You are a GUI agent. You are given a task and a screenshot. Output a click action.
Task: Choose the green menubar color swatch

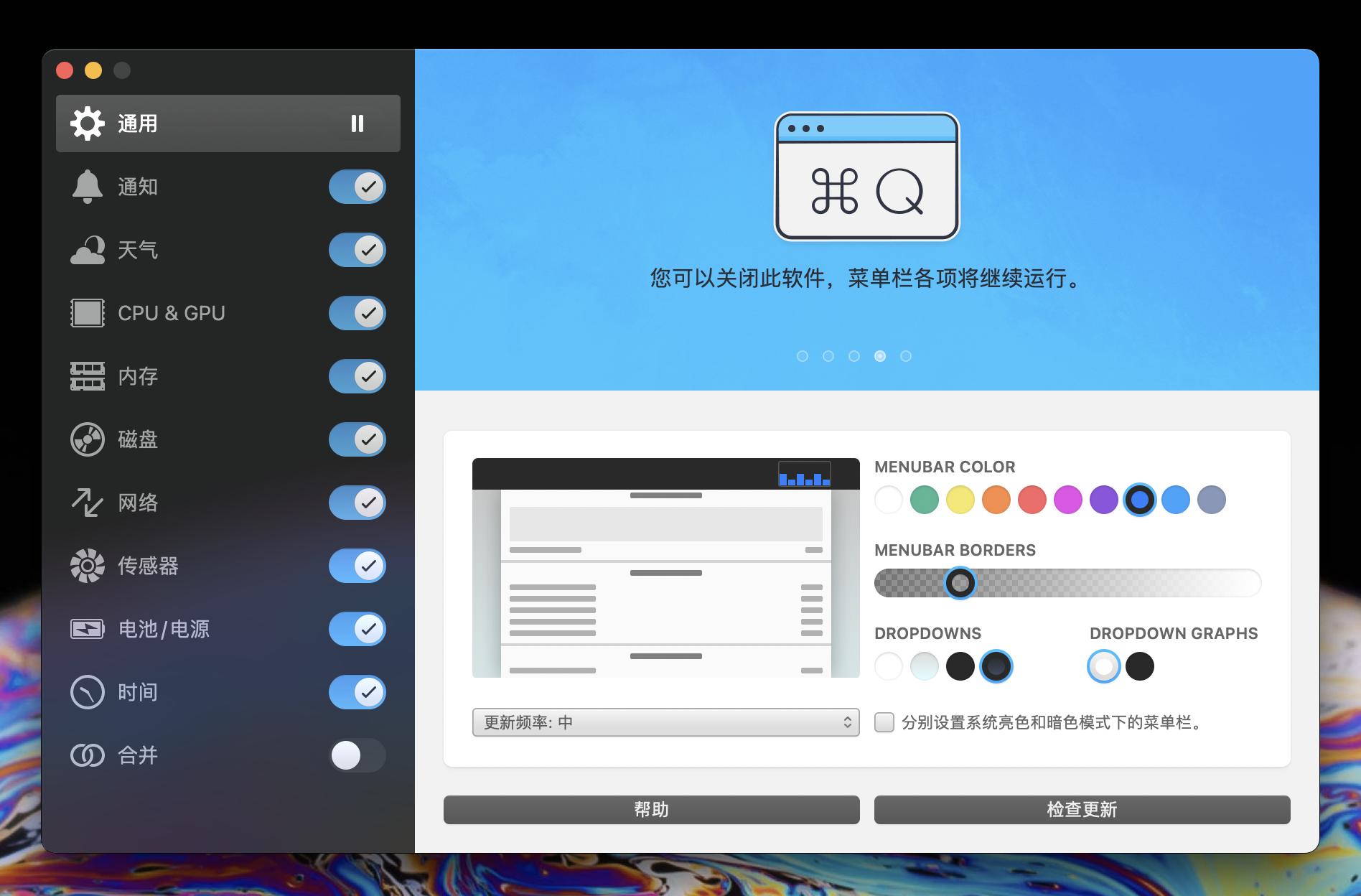(925, 500)
